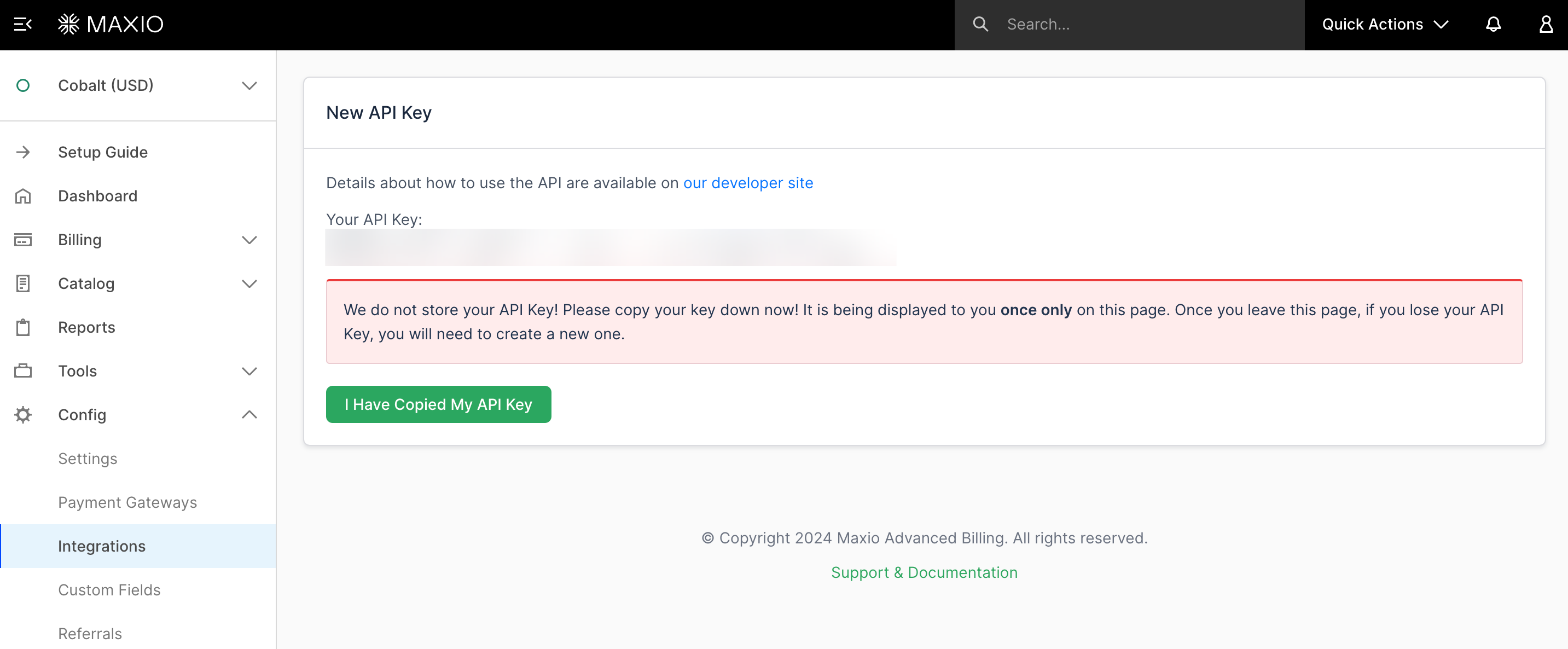
Task: Open the Quick Actions dropdown
Action: point(1385,25)
